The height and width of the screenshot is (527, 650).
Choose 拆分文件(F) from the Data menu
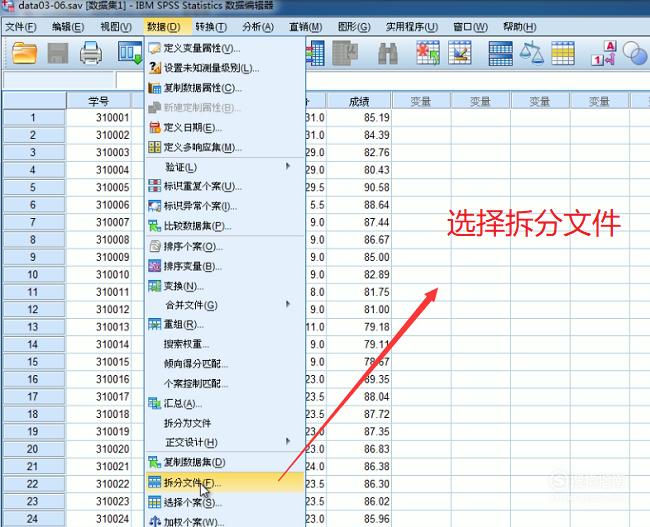click(x=225, y=482)
